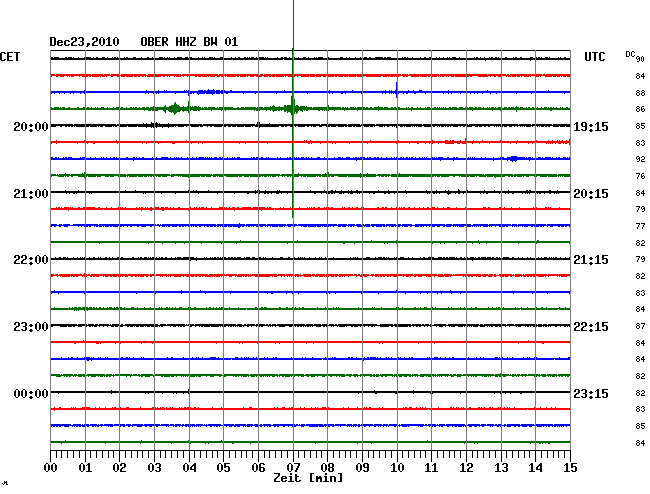Click the 23:00 CET time label
This screenshot has height=494, width=650.
coord(31,327)
